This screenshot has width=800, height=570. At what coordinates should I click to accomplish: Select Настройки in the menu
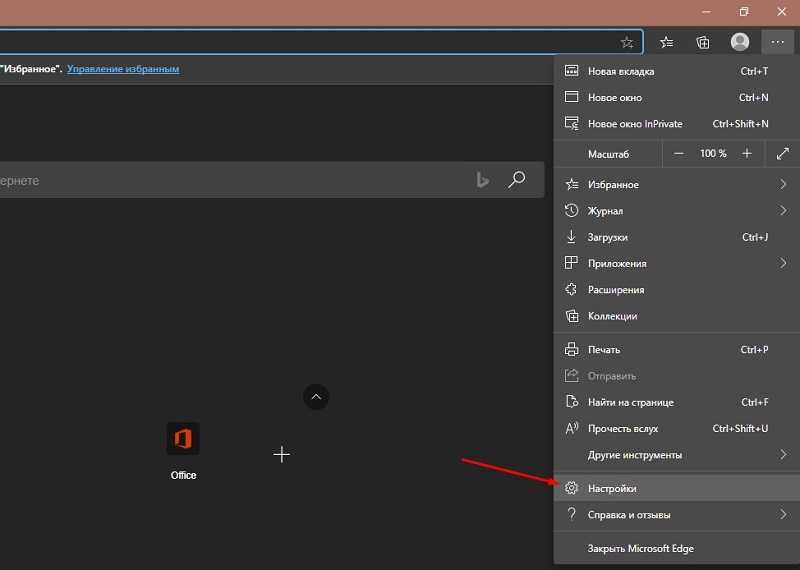612,489
